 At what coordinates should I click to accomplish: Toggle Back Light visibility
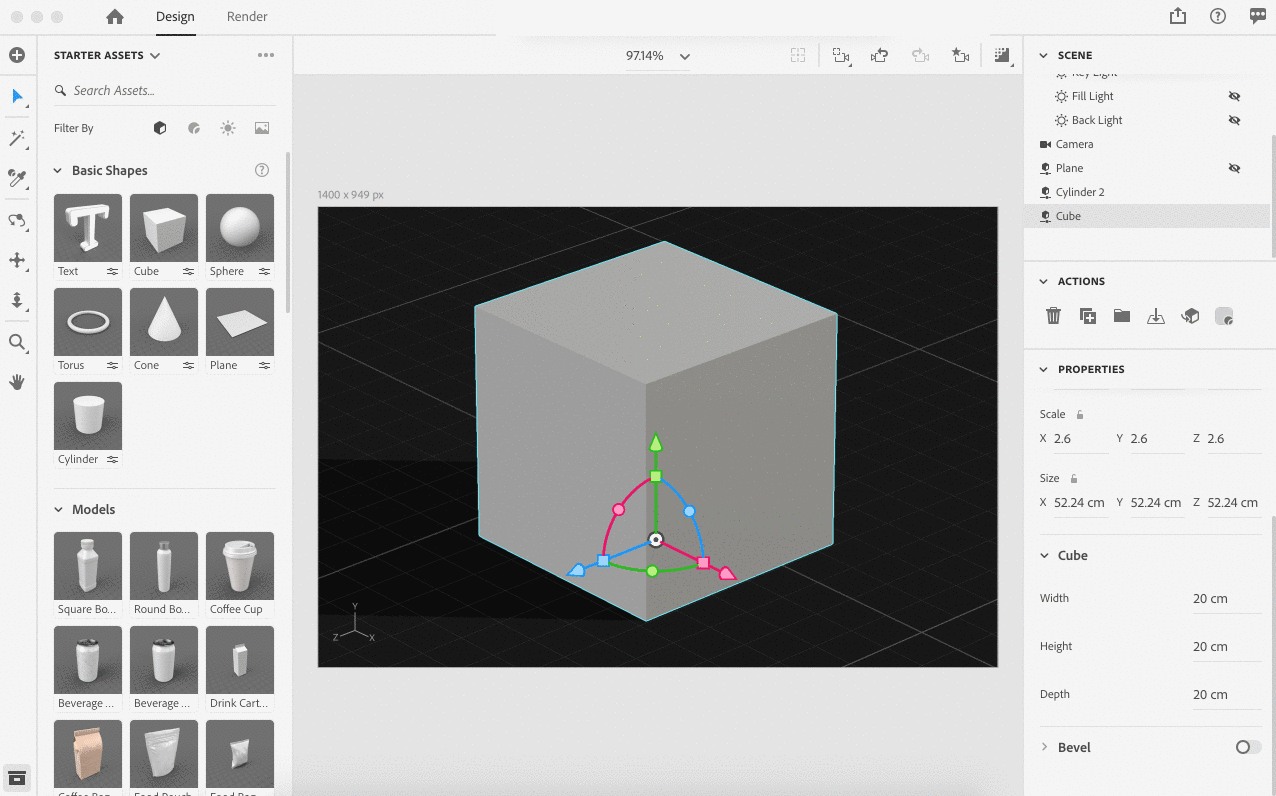coord(1235,120)
